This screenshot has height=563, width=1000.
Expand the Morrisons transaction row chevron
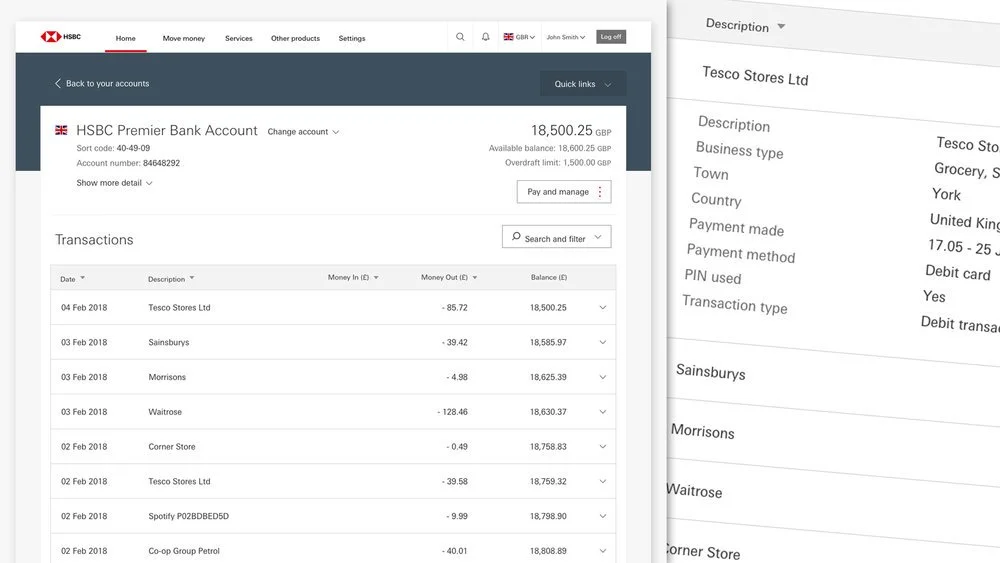603,377
